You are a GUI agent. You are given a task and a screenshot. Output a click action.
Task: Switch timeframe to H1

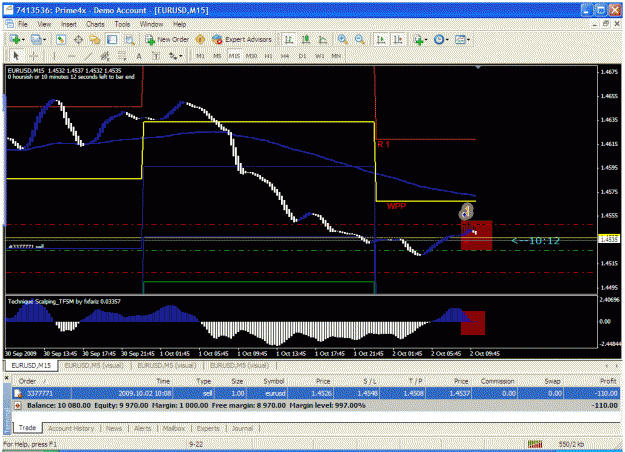269,56
